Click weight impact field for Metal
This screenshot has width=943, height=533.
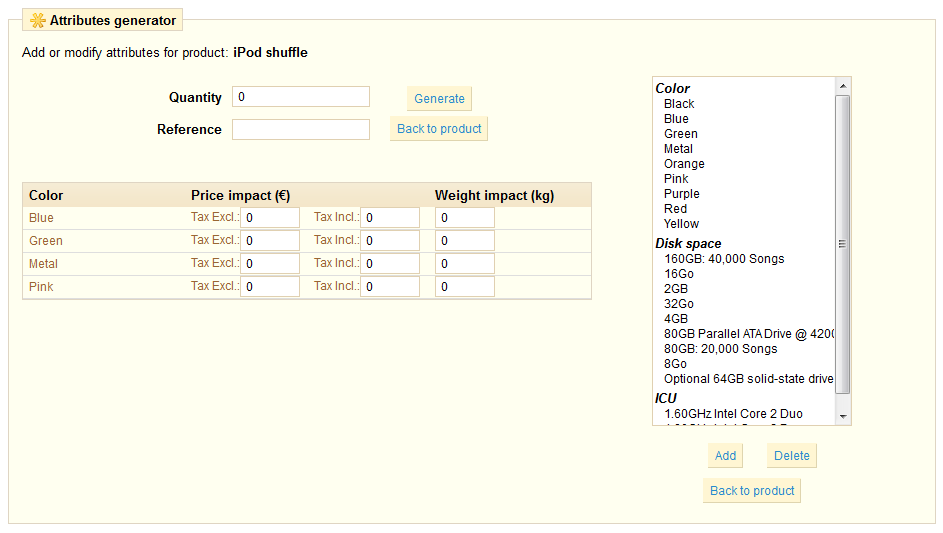click(465, 263)
